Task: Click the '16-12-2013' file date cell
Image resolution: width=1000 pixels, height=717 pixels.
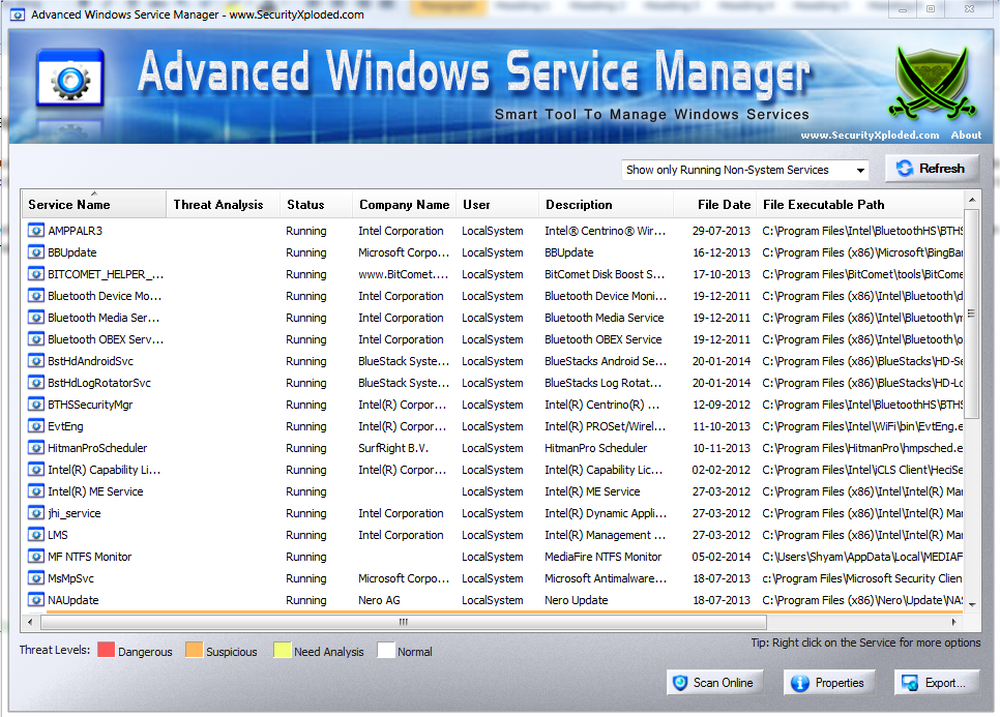Action: [x=721, y=253]
